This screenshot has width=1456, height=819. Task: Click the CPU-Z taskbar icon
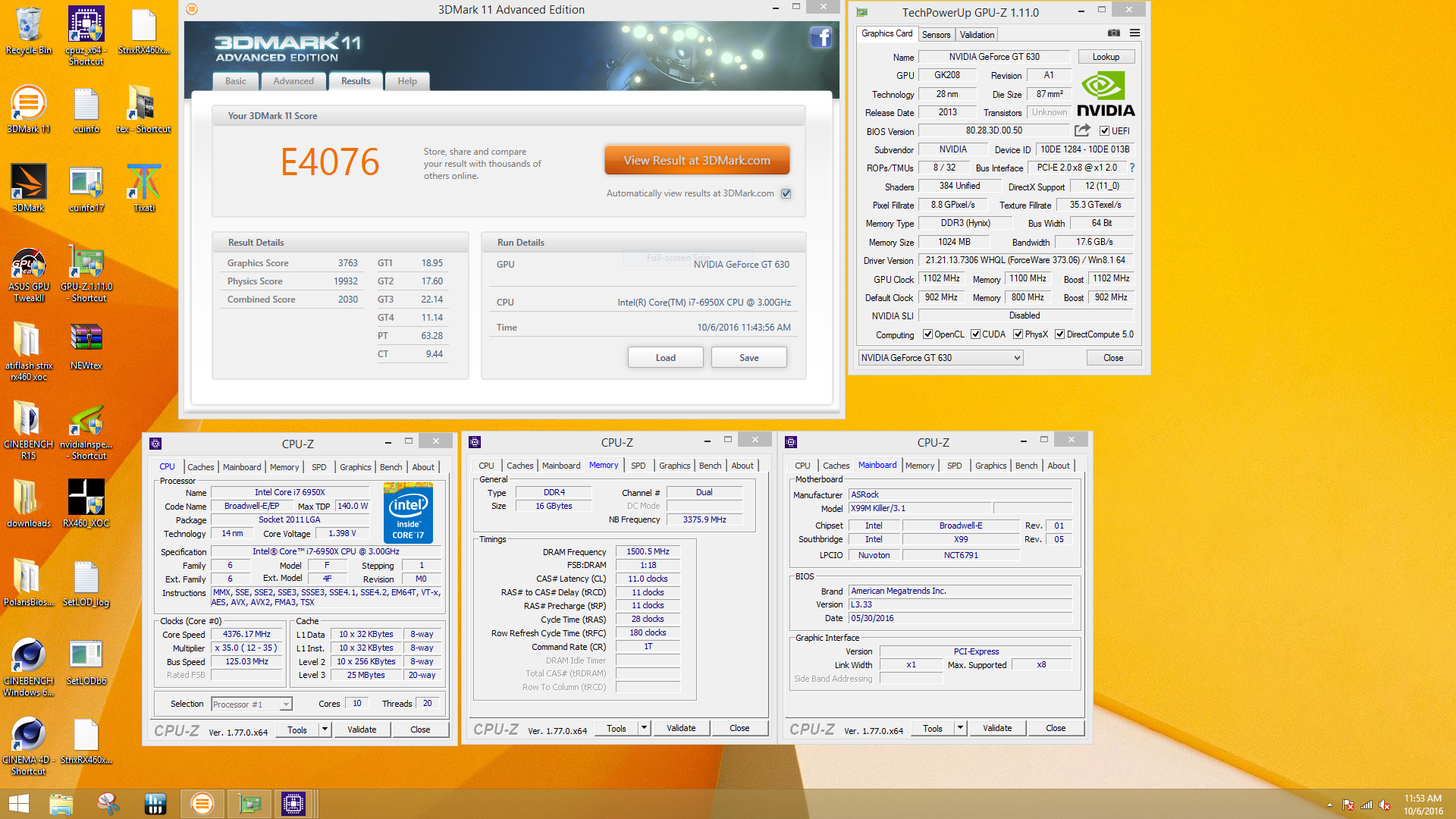coord(293,804)
